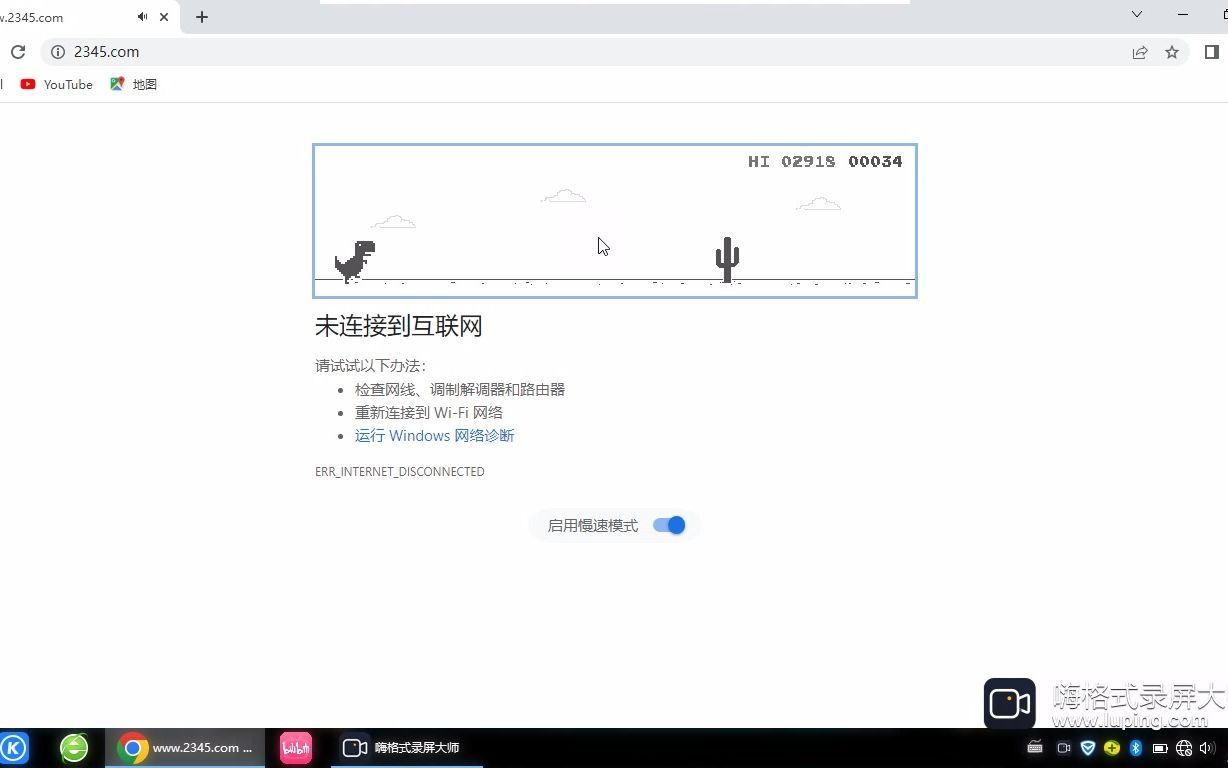Image resolution: width=1228 pixels, height=768 pixels.
Task: Open the volume tray icon
Action: [x=1207, y=748]
